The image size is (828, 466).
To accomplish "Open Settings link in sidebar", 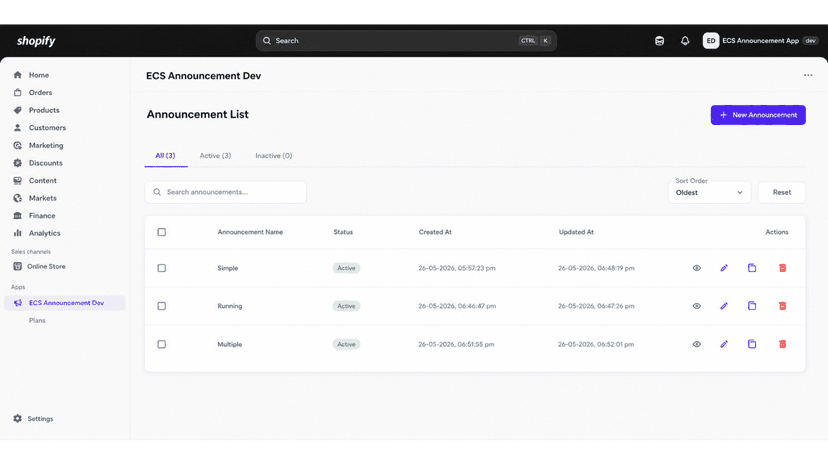I will click(x=40, y=418).
